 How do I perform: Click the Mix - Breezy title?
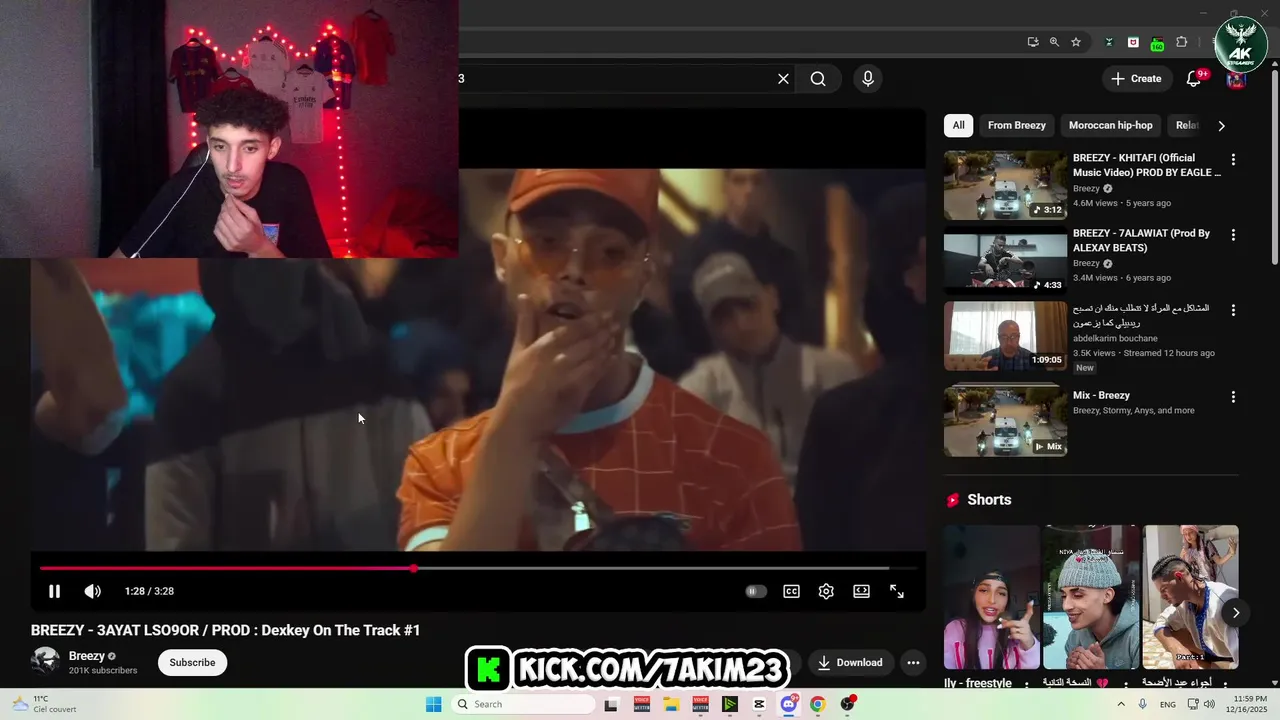1101,395
